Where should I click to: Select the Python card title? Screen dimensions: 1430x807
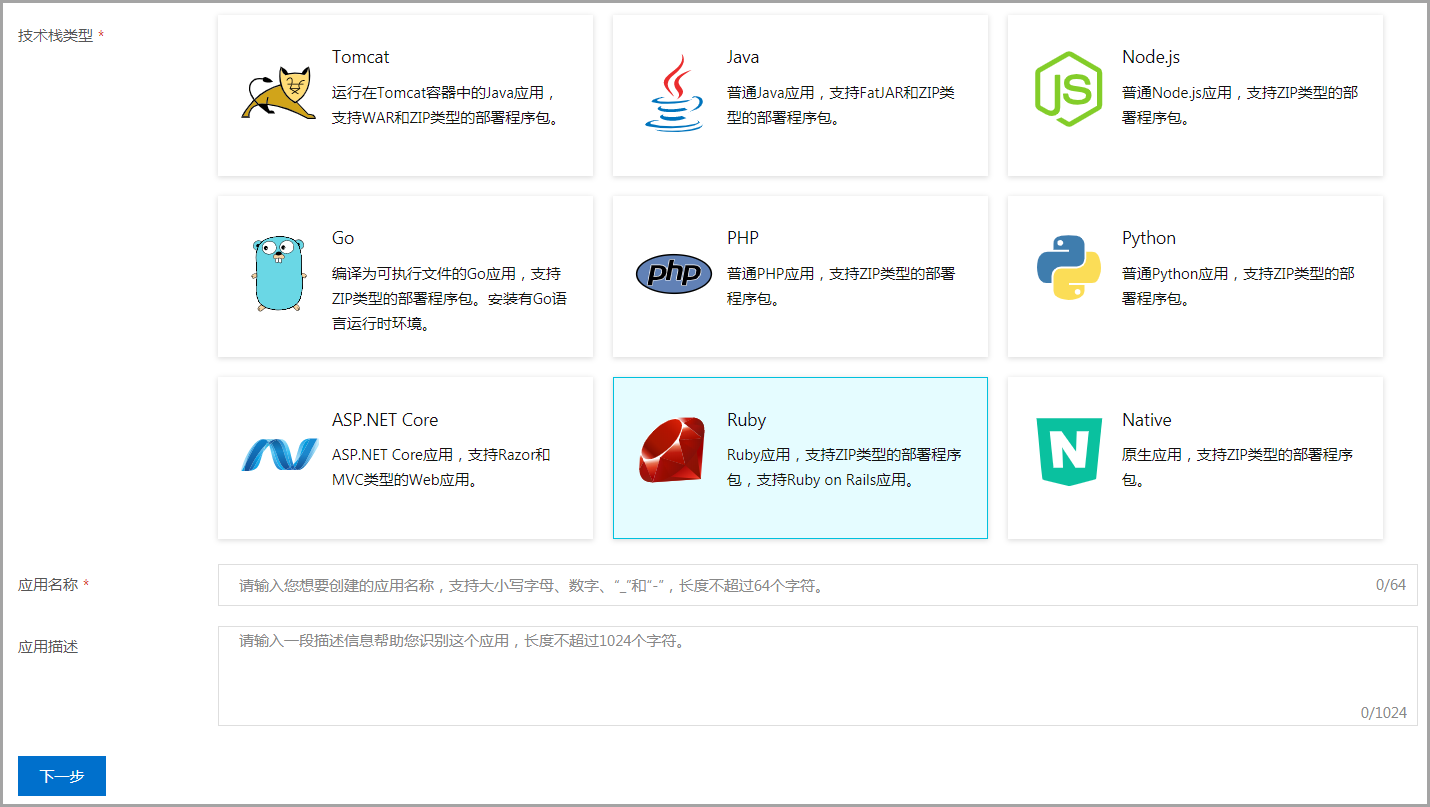tap(1149, 238)
